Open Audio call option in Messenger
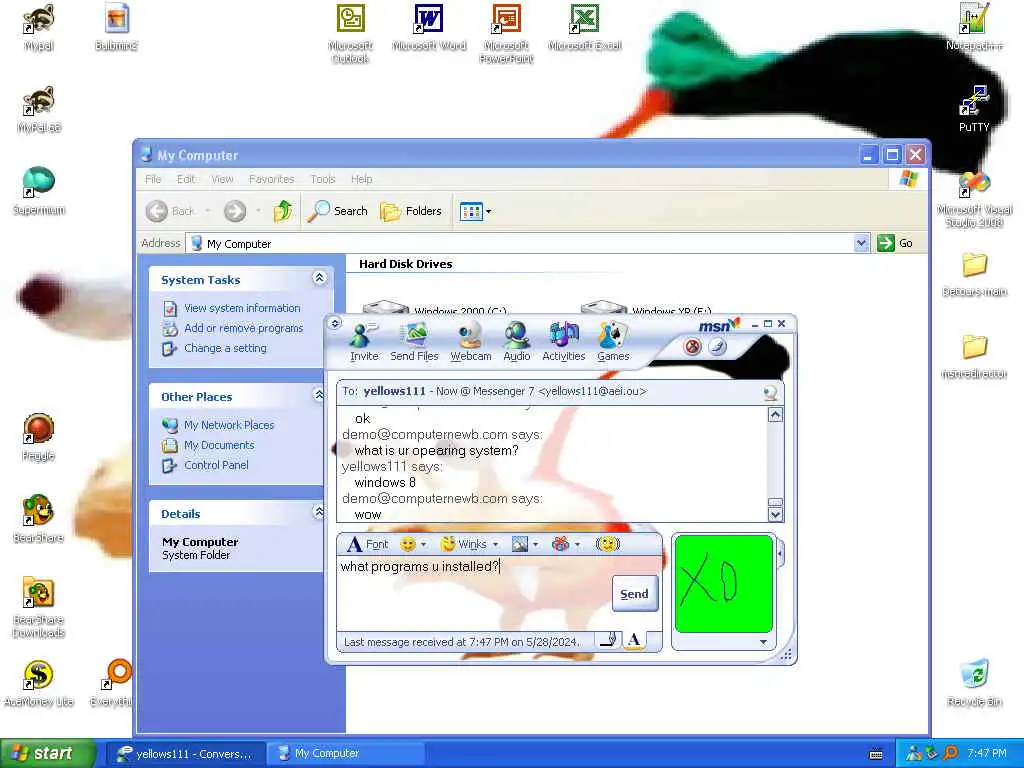The image size is (1024, 768). (517, 342)
